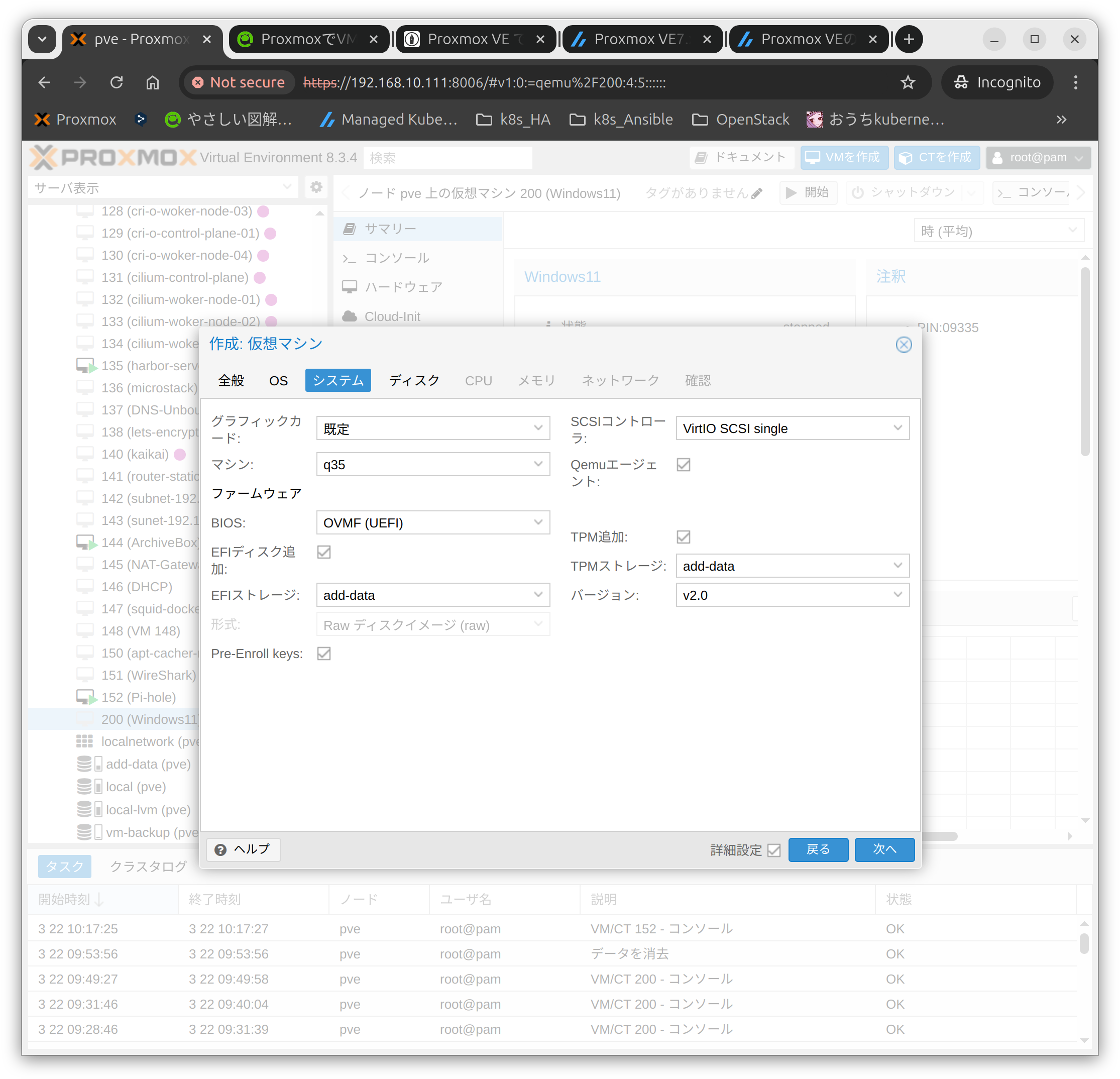Open the SCSI controller VirtIO SCSI single dropdown

(x=792, y=428)
